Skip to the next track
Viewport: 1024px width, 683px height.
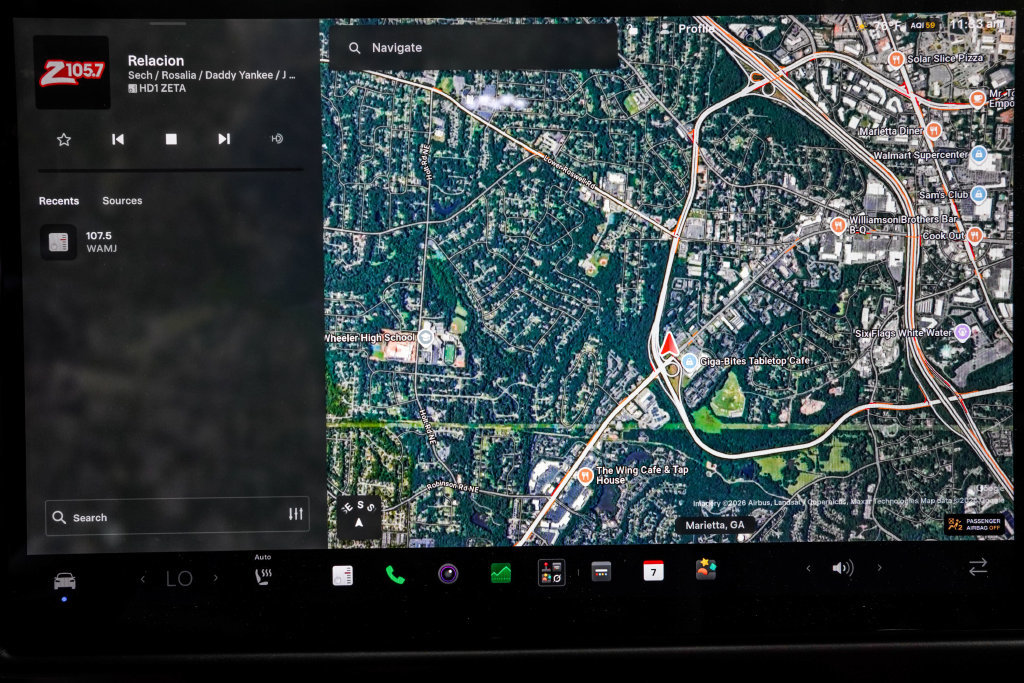click(x=224, y=138)
